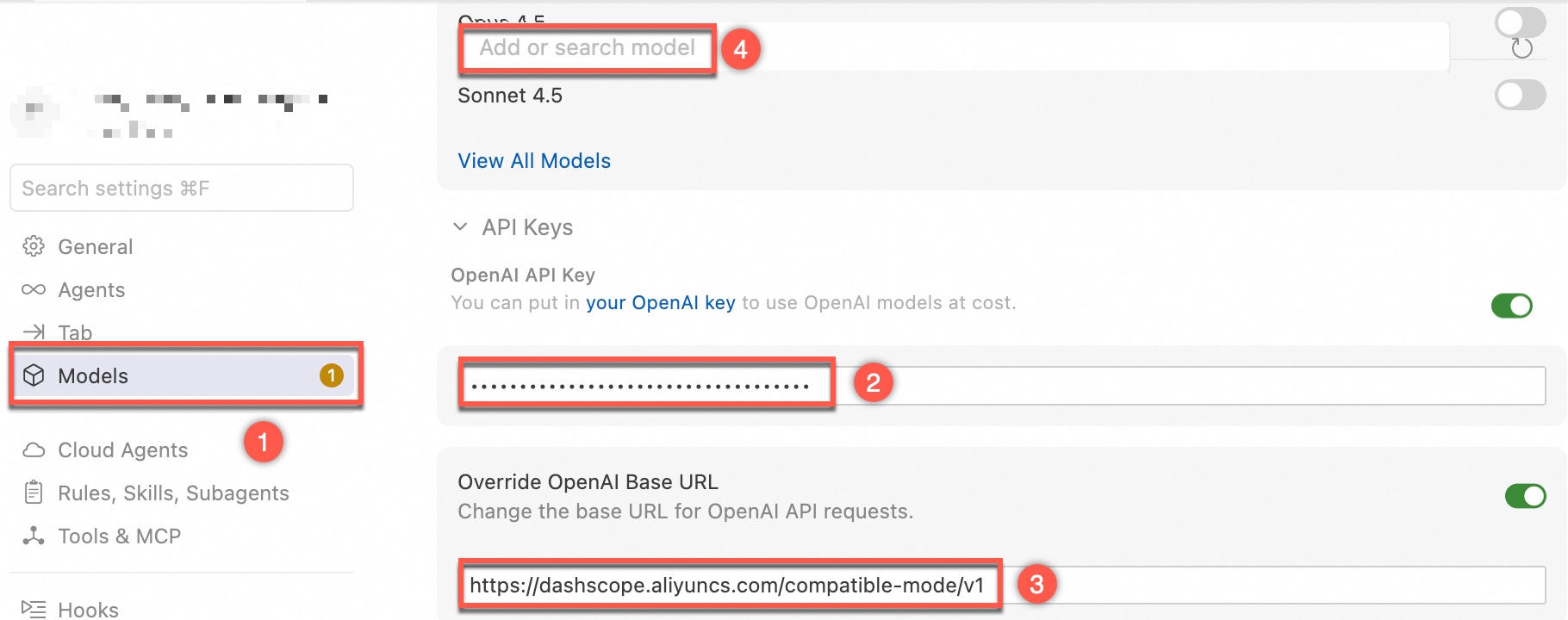Click the General gear icon
The image size is (1568, 620).
[34, 246]
